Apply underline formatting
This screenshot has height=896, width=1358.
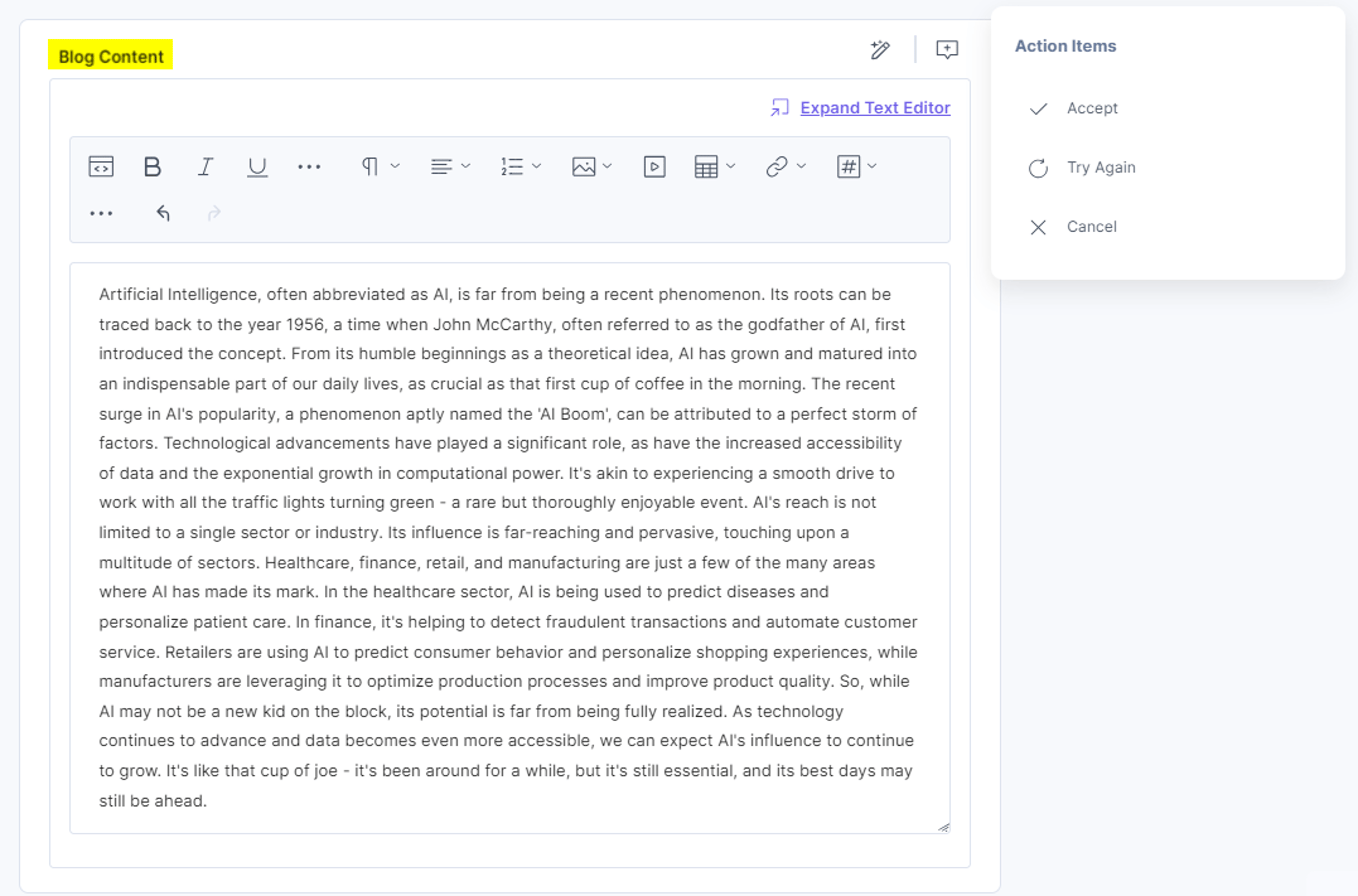tap(257, 167)
